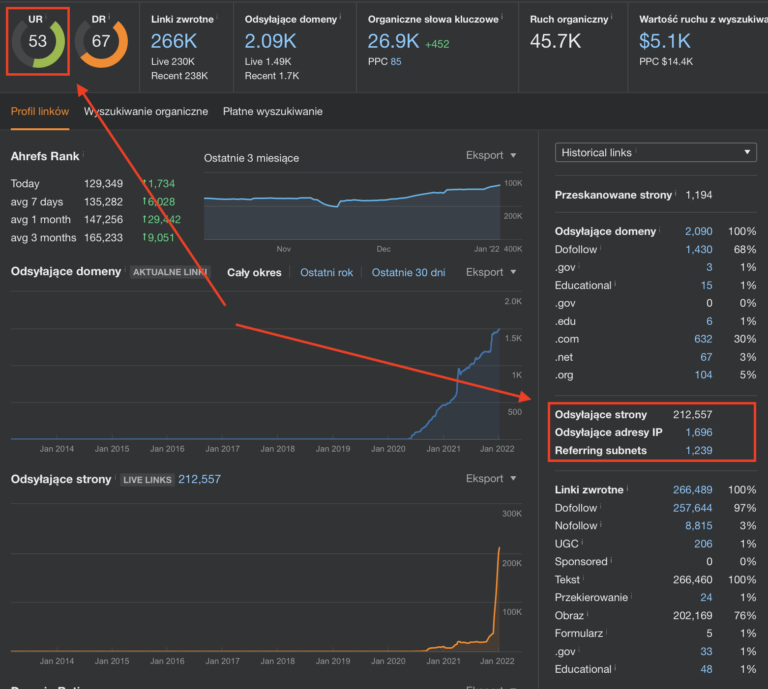
Task: Open the 48 Educational backlinks count
Action: pyautogui.click(x=706, y=669)
